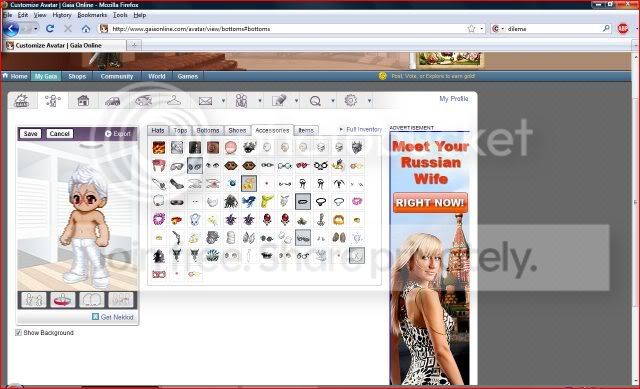Go to Firefox home page icon
The width and height of the screenshot is (640, 389).
pos(86,29)
